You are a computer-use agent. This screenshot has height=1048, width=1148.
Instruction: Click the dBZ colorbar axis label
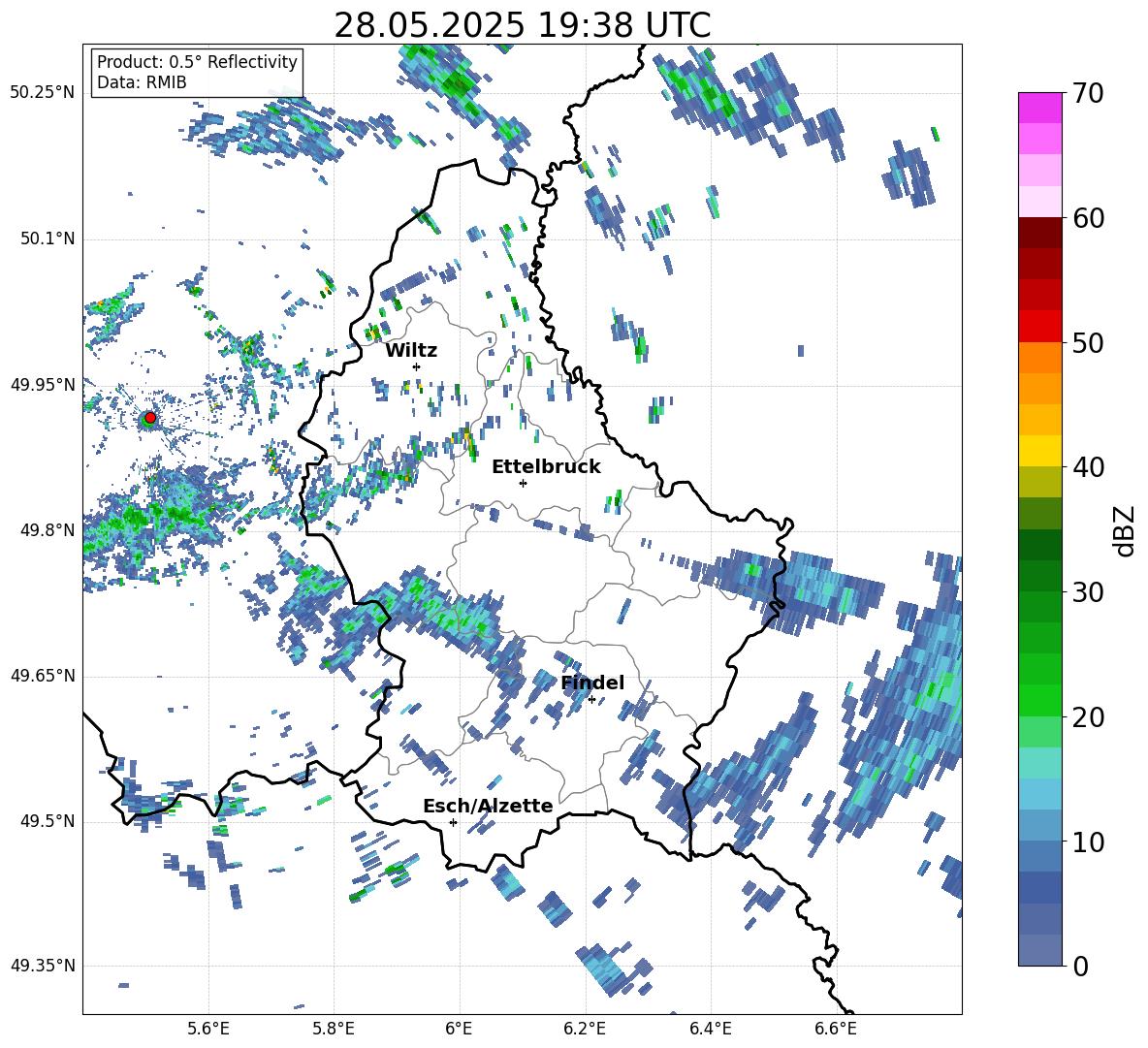point(1125,530)
